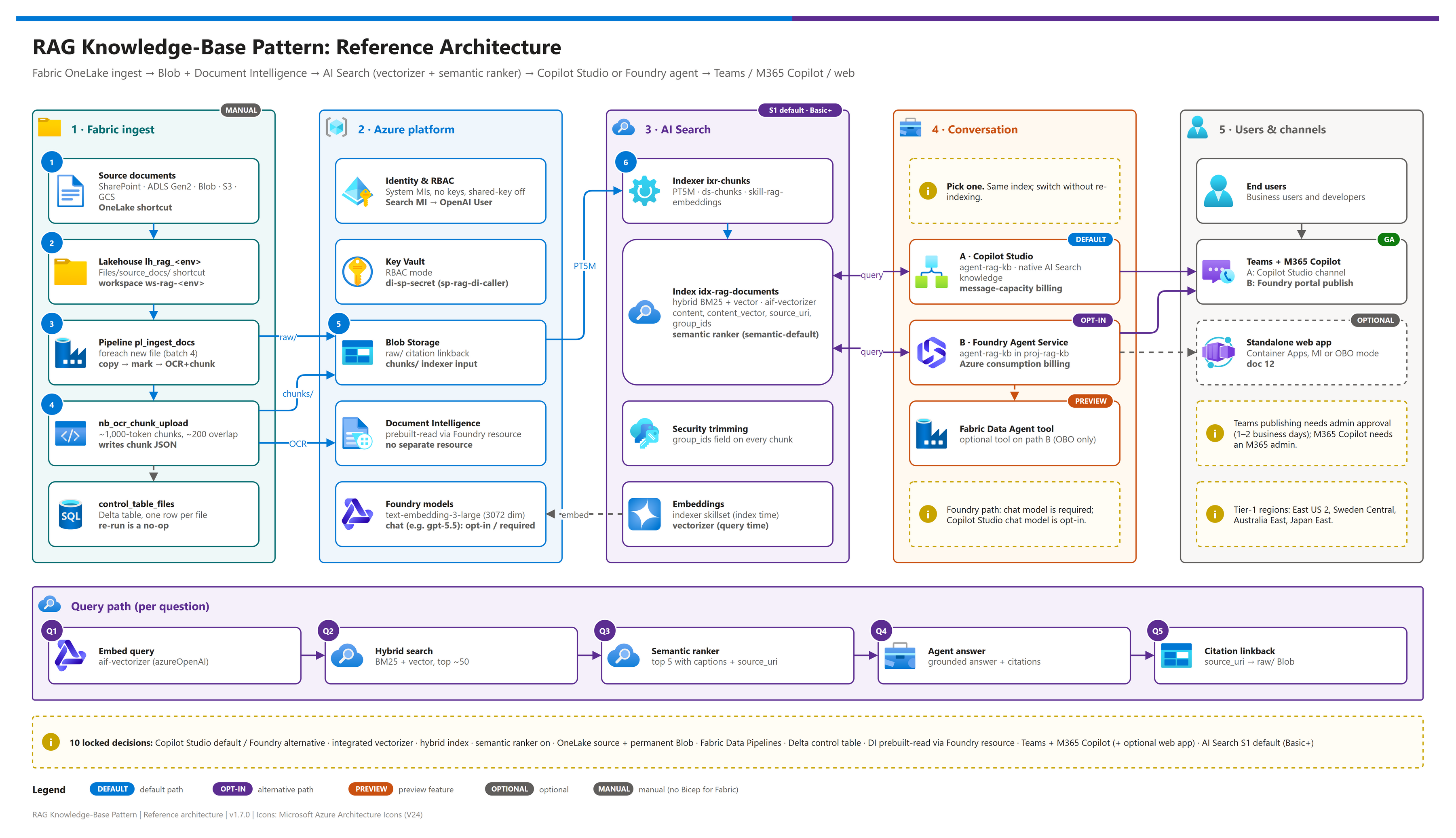Click the Index idx-rag-documents search cloud icon
The width and height of the screenshot is (1456, 838).
pos(644,312)
